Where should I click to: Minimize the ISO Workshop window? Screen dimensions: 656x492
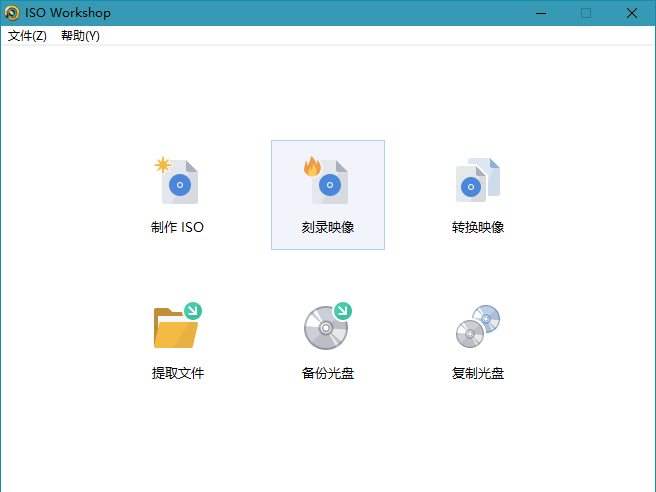tap(541, 13)
